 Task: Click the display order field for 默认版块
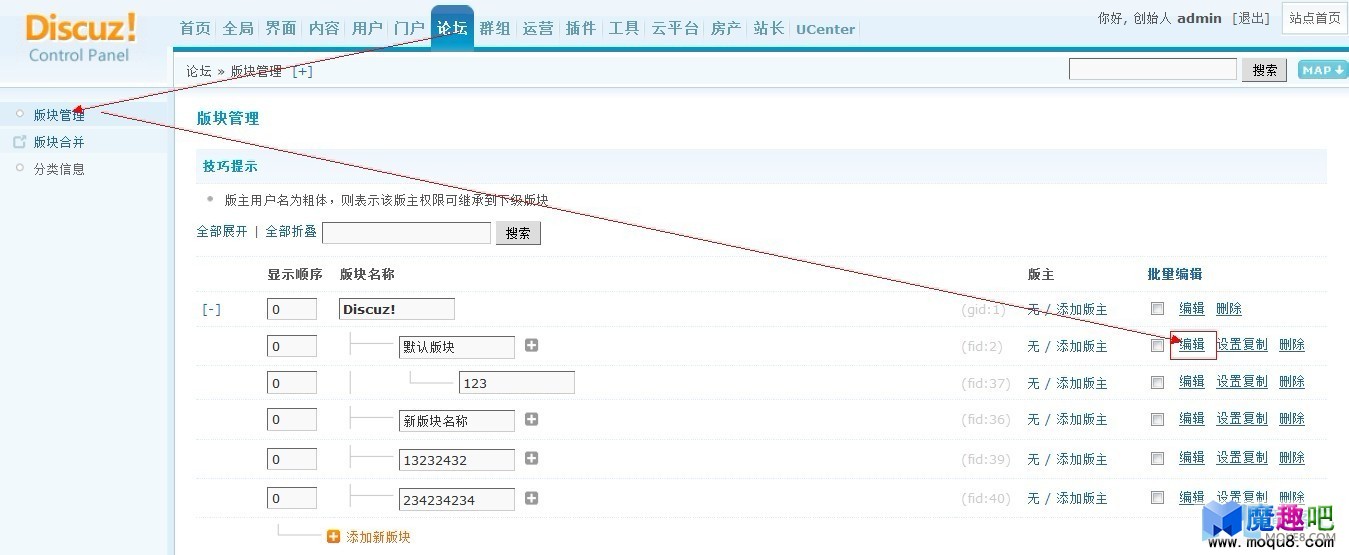292,346
